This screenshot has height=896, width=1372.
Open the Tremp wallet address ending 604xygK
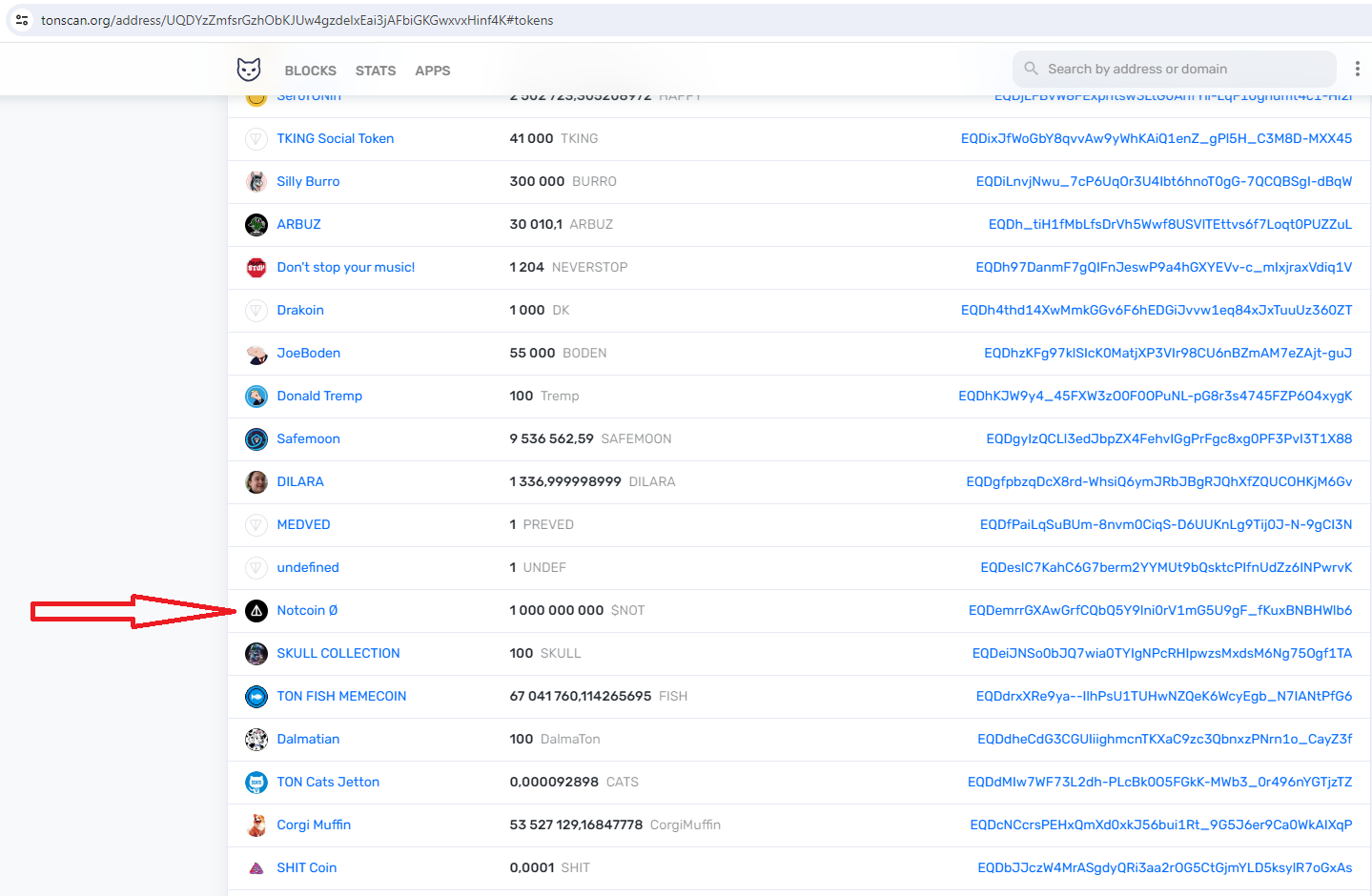(x=1156, y=396)
